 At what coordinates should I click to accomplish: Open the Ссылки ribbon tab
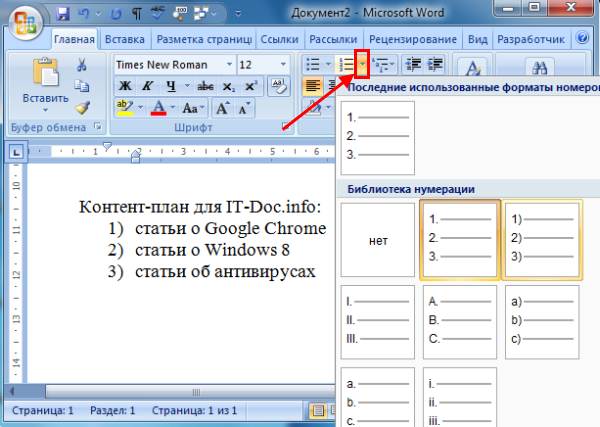[x=277, y=38]
